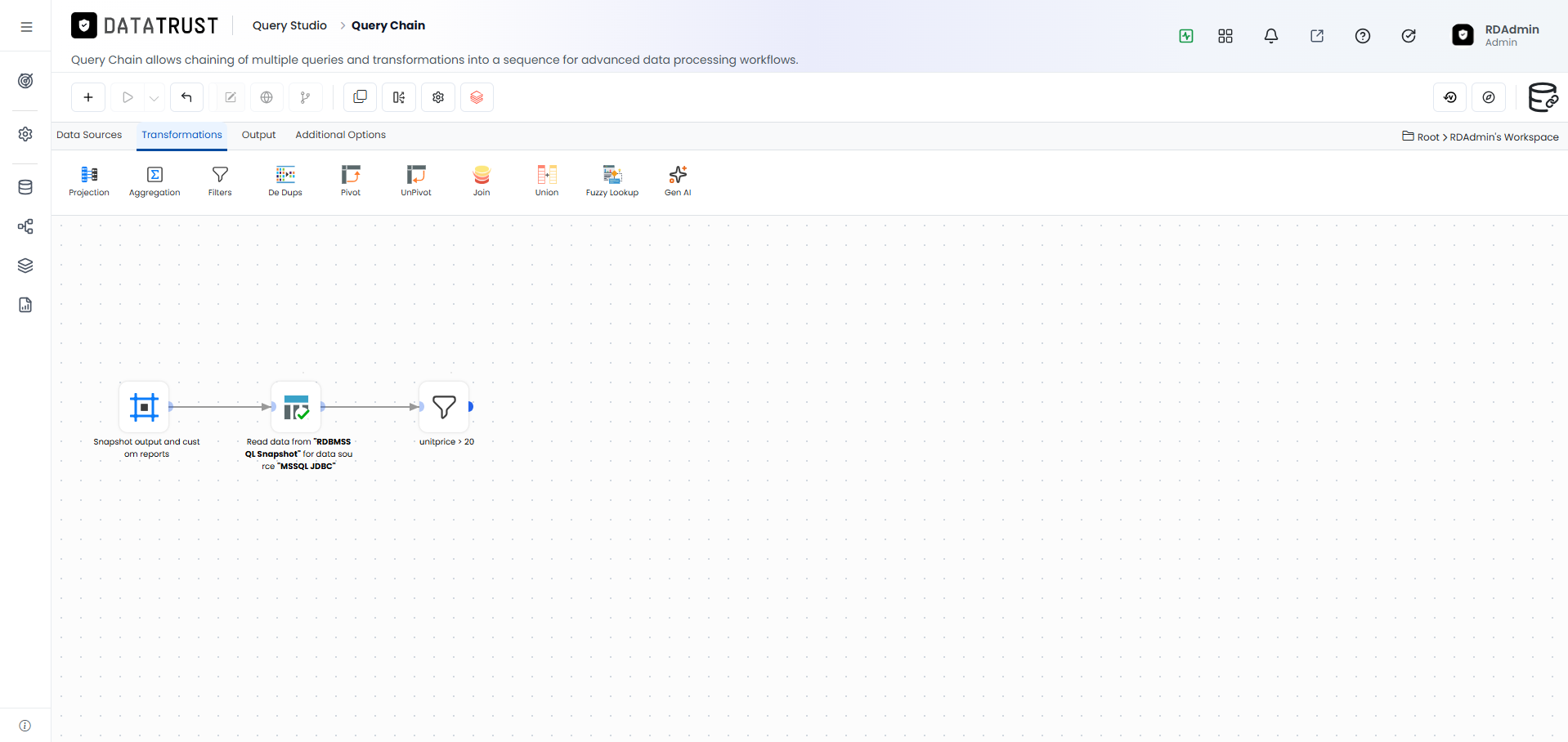Click the auto-arrange layout toolbar button
Viewport: 1568px width, 742px height.
pyautogui.click(x=399, y=97)
